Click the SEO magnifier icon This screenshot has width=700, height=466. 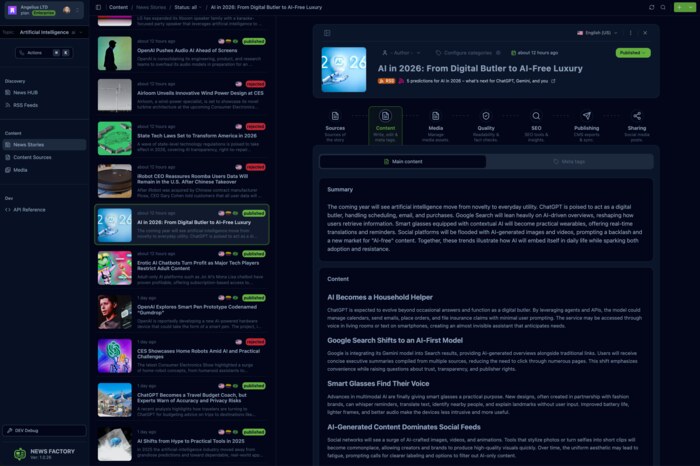tap(536, 116)
